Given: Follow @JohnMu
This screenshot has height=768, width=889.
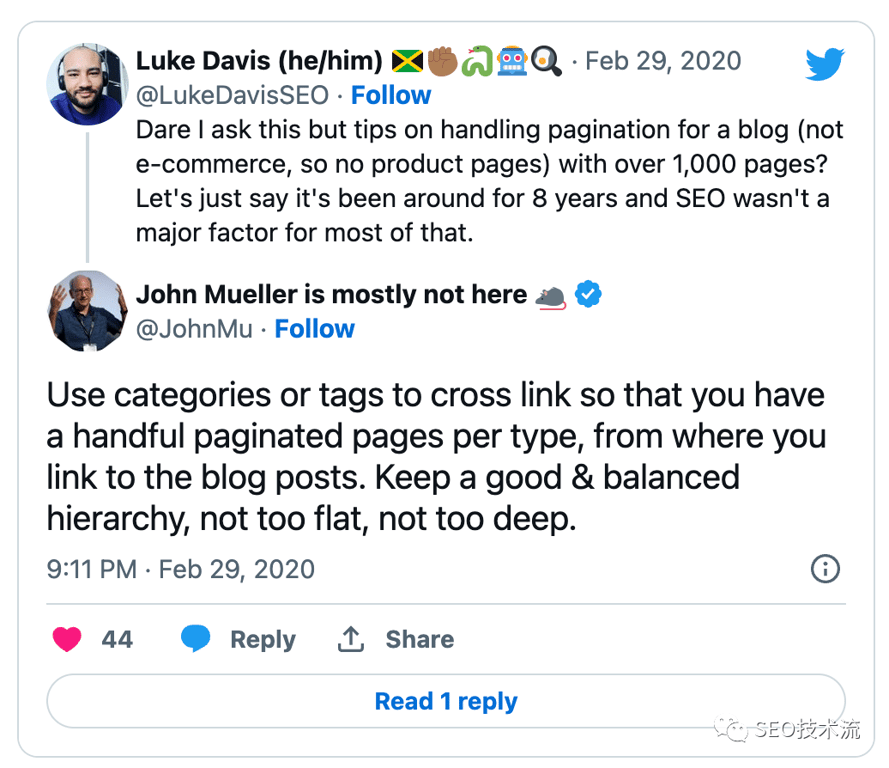Looking at the screenshot, I should point(314,329).
